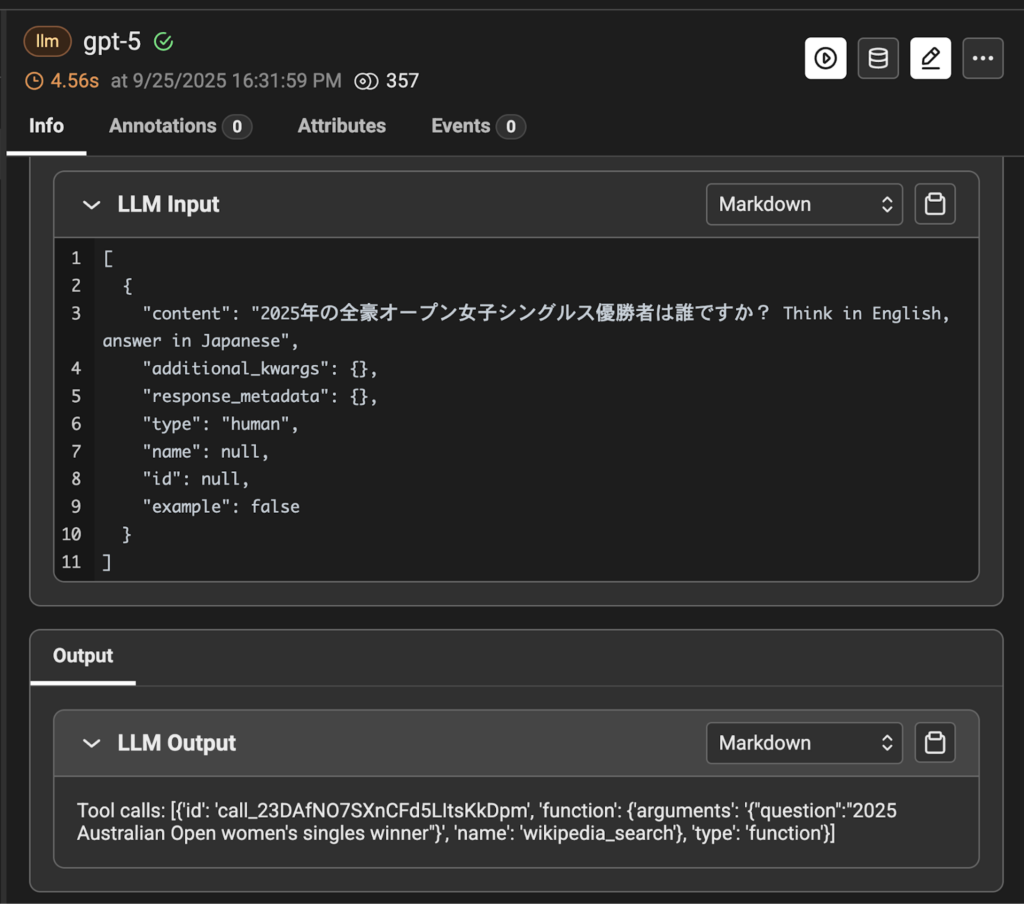Click the database icon button in header

[x=878, y=59]
